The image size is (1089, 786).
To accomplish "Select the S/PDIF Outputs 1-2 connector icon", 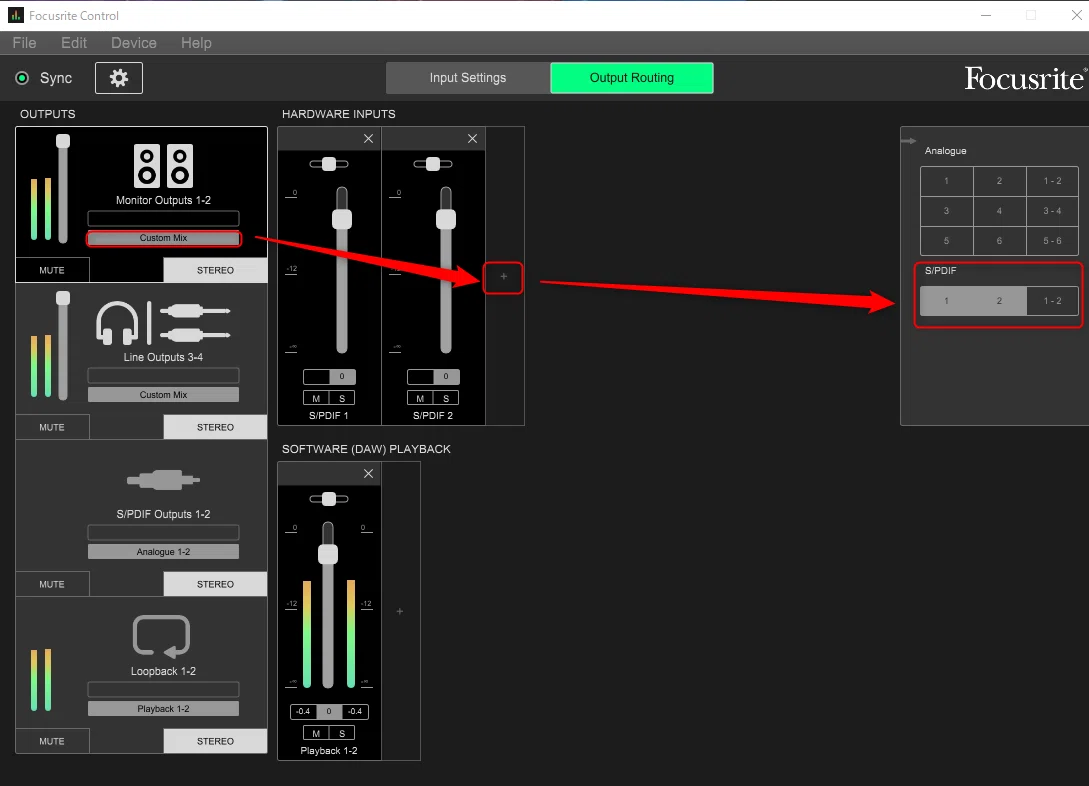I will click(163, 480).
